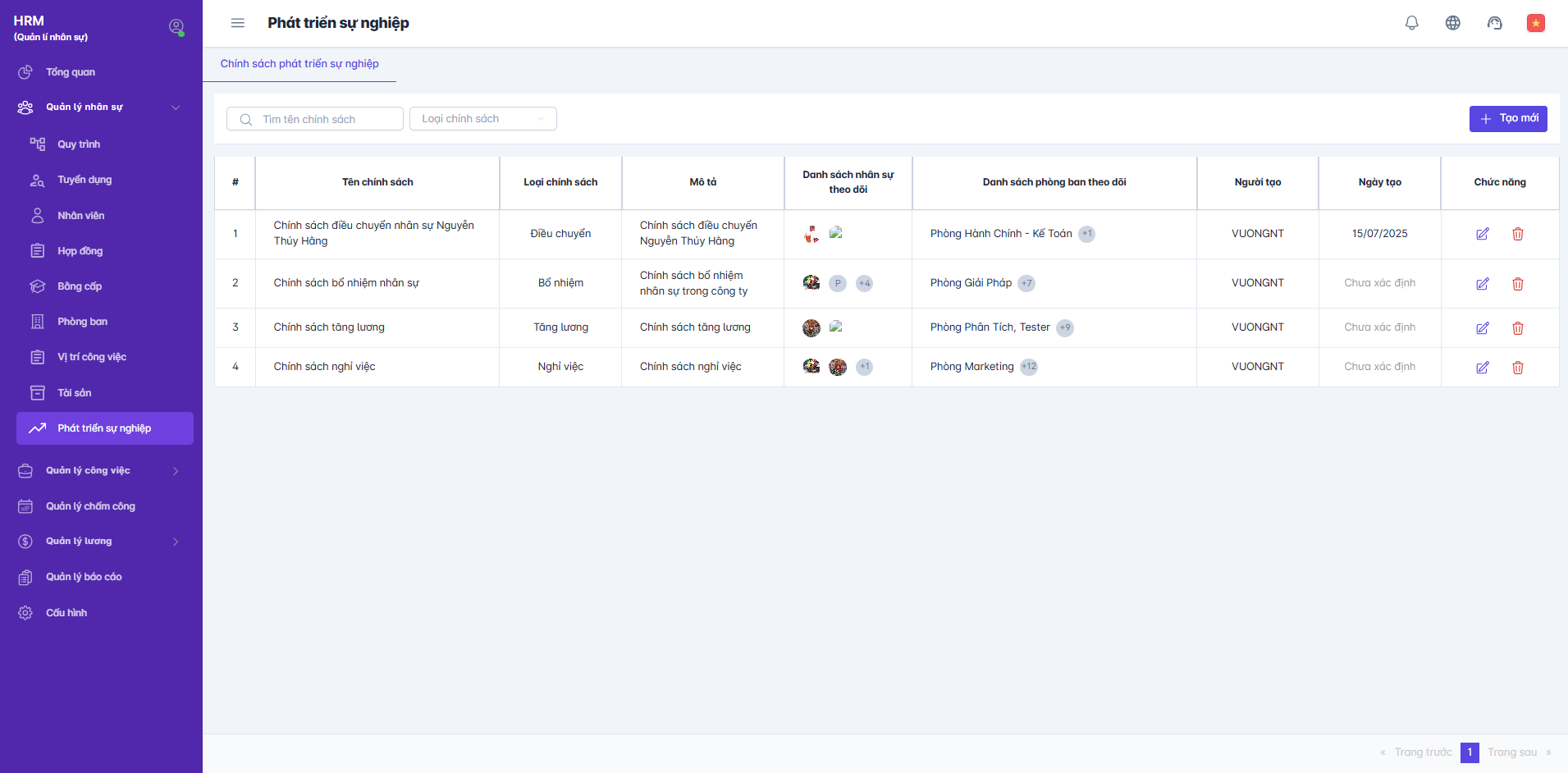Expand the Quản lý lương submenu
Screen dimensions: 1568x773
pos(176,542)
